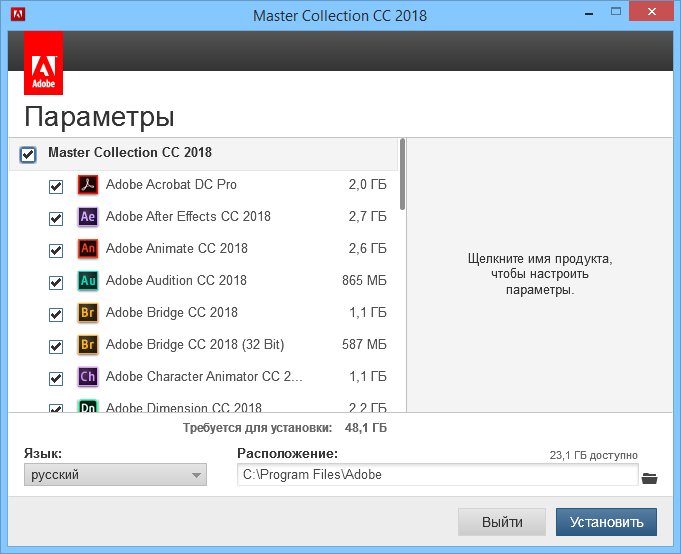Select the Adobe After Effects CC 2018 product name
Viewport: 681px width, 554px height.
(x=188, y=217)
